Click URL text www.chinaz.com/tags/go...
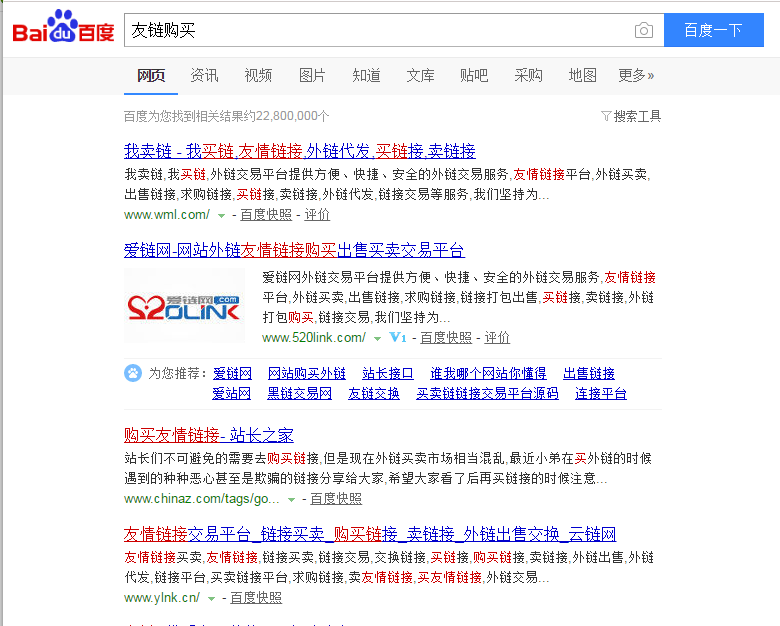 tap(202, 499)
